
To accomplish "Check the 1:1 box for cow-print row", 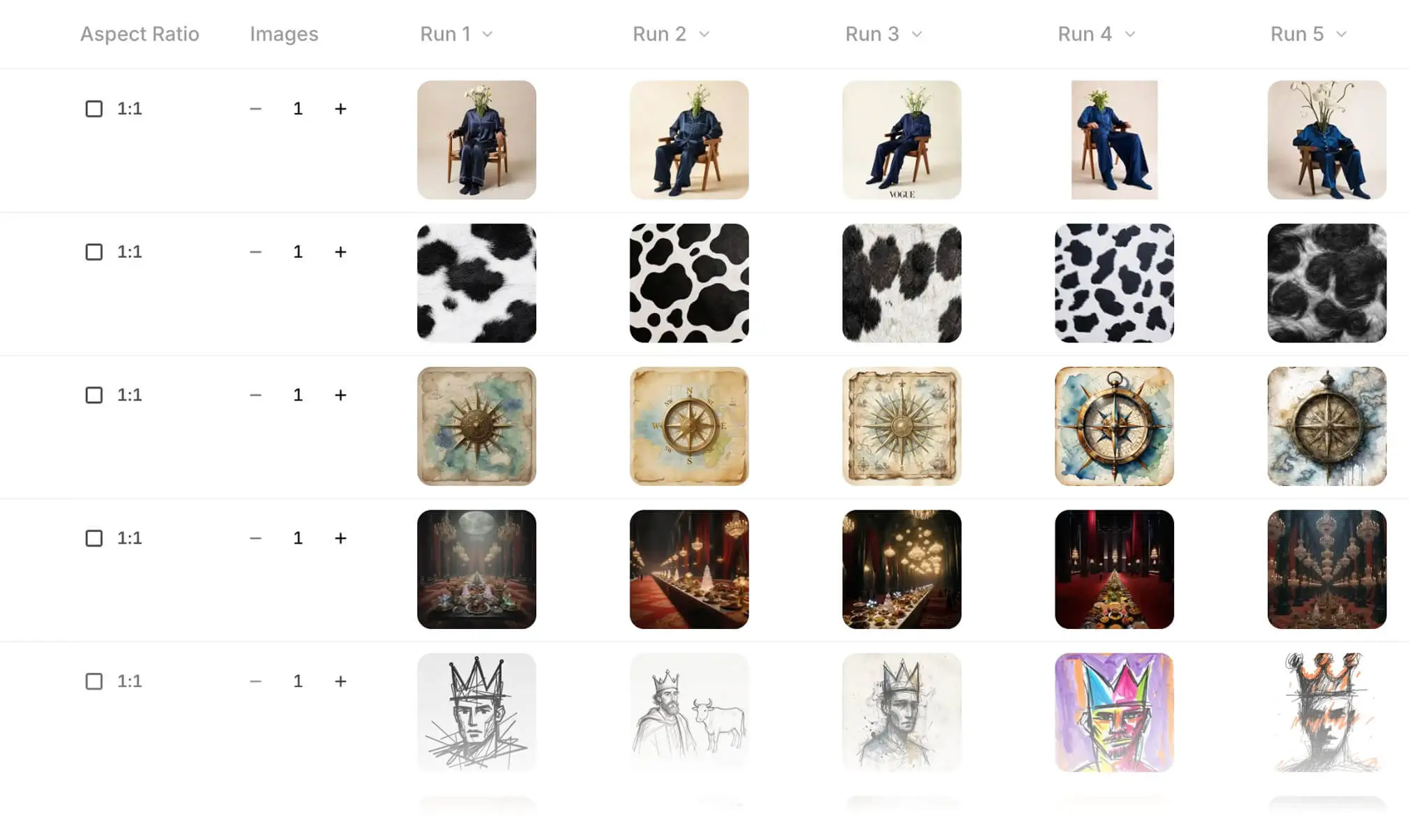I will click(x=94, y=252).
